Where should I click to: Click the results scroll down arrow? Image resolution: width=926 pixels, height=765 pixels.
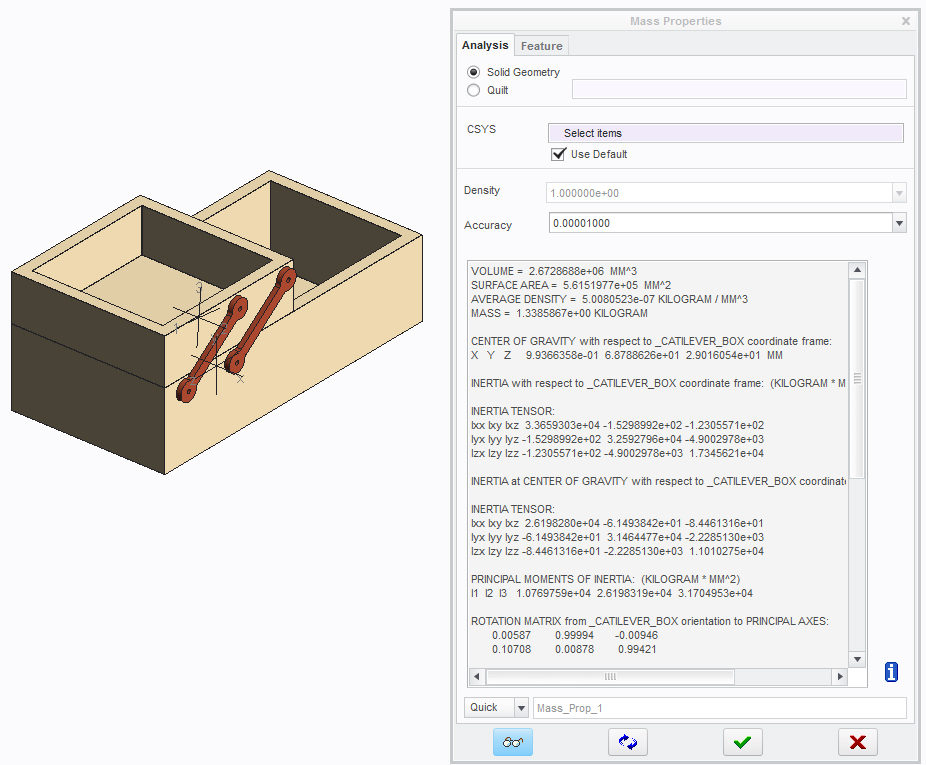click(x=857, y=659)
